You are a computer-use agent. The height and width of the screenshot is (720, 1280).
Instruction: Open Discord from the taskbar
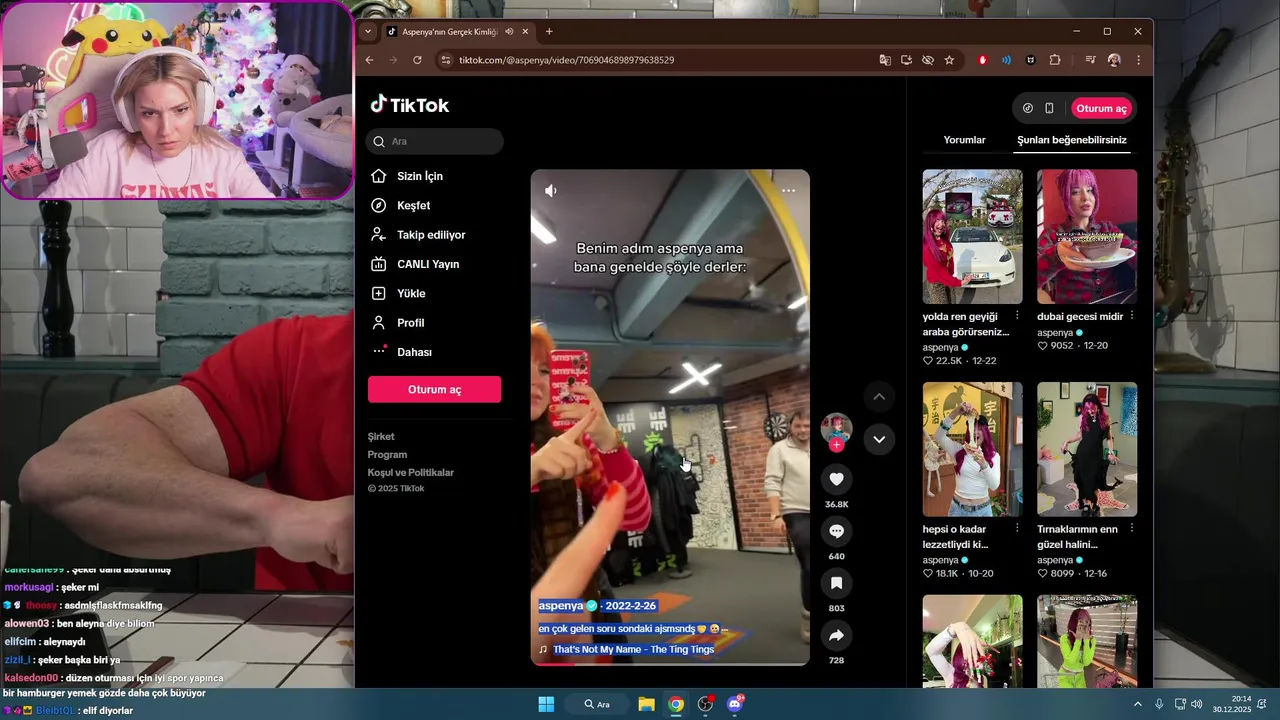(735, 704)
